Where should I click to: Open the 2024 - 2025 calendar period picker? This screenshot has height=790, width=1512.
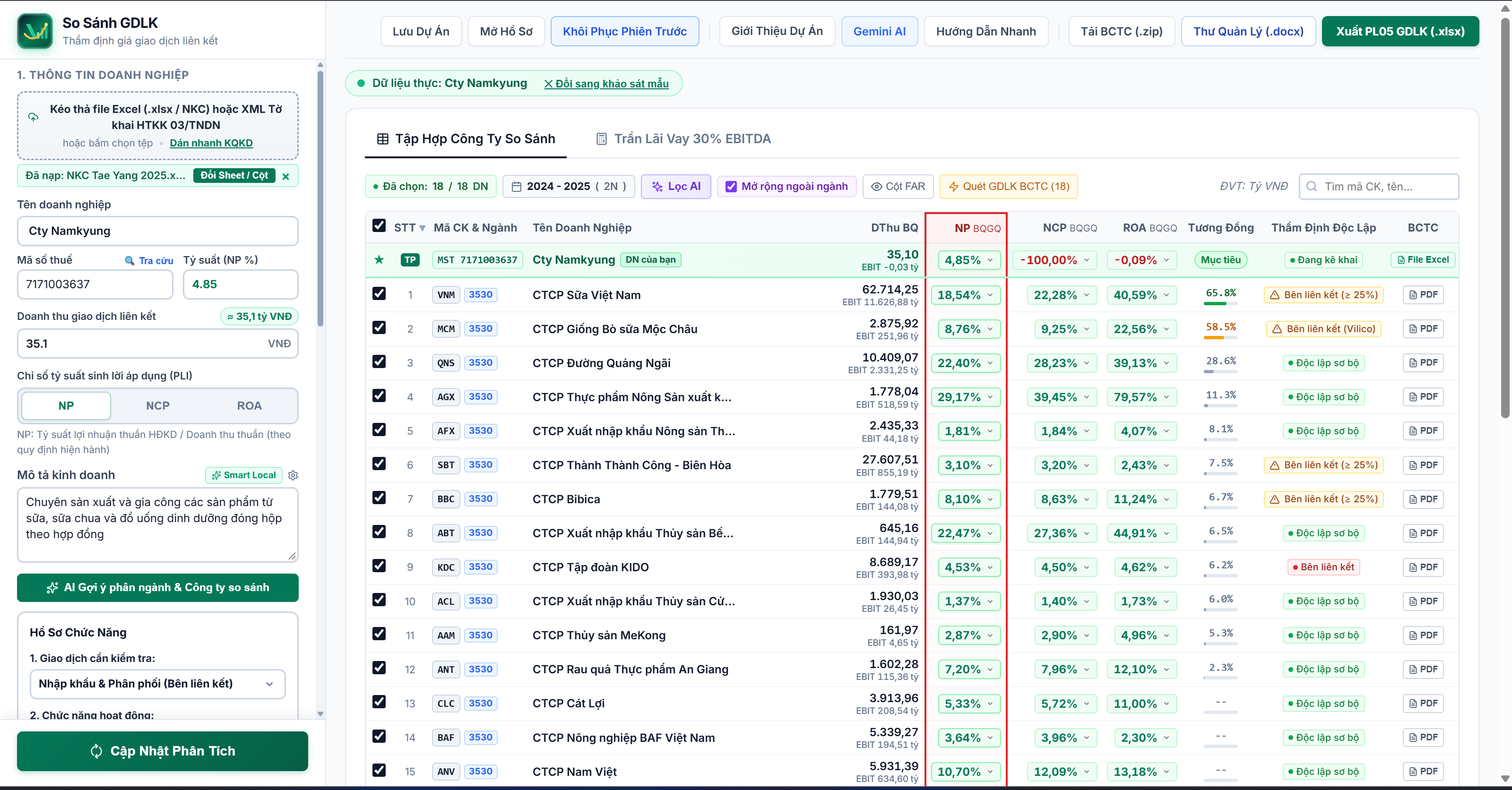569,187
